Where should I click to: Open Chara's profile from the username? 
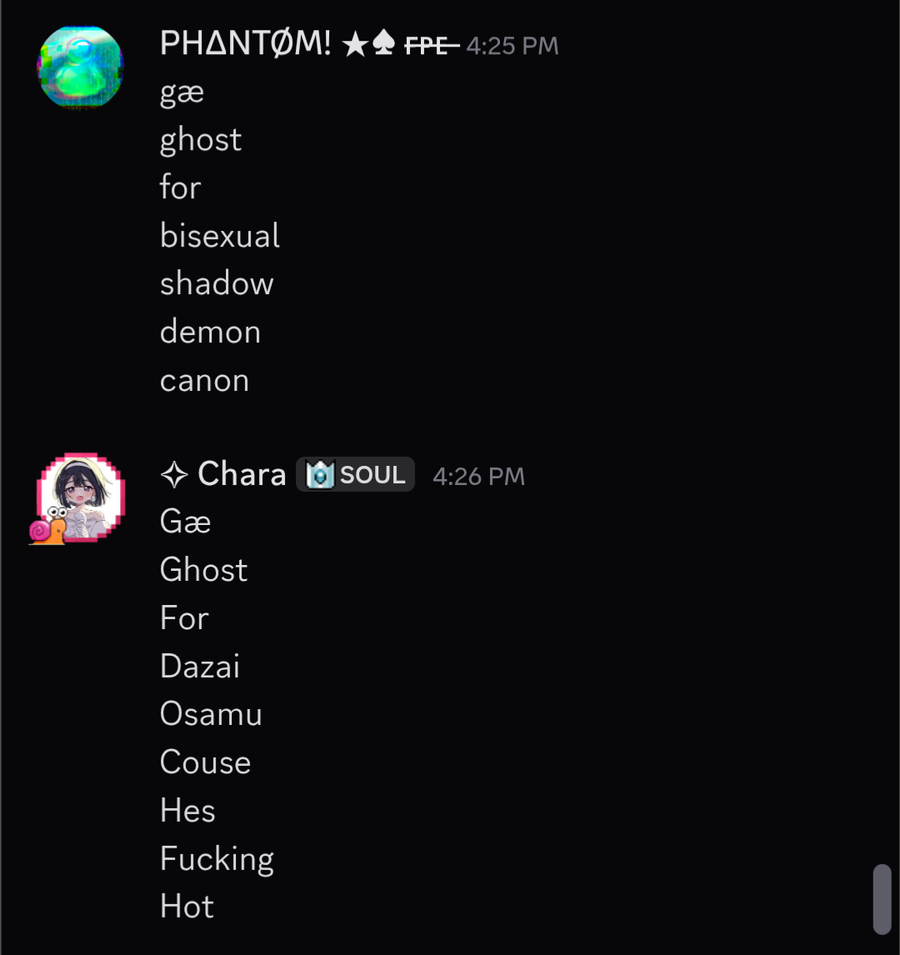(x=242, y=474)
